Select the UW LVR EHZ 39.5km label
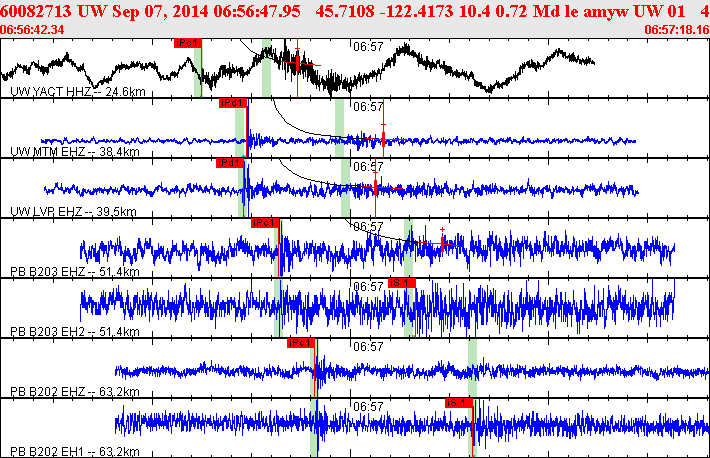This screenshot has width=710, height=458. click(x=73, y=212)
